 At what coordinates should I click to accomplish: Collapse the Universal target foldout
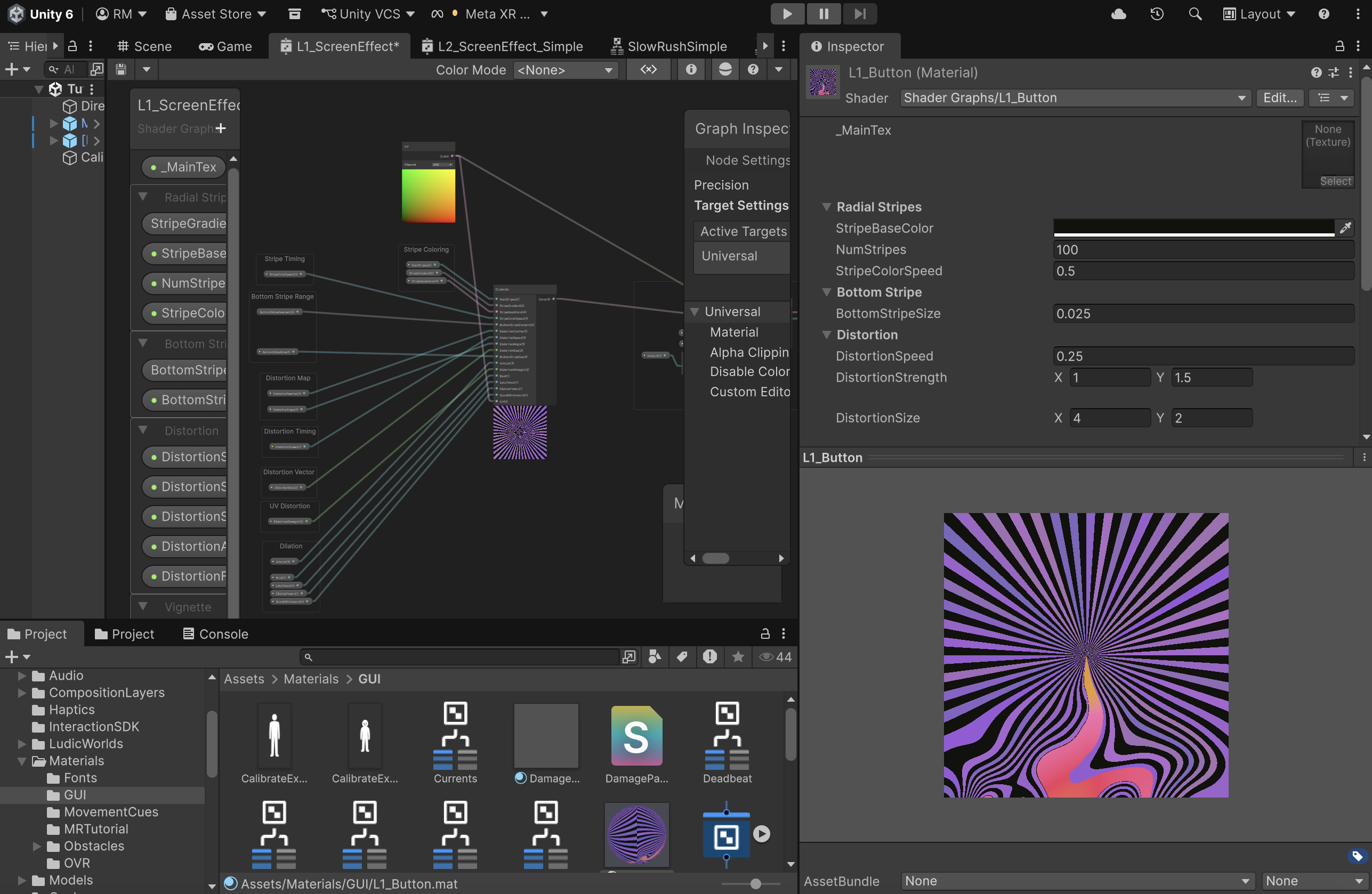pyautogui.click(x=695, y=312)
